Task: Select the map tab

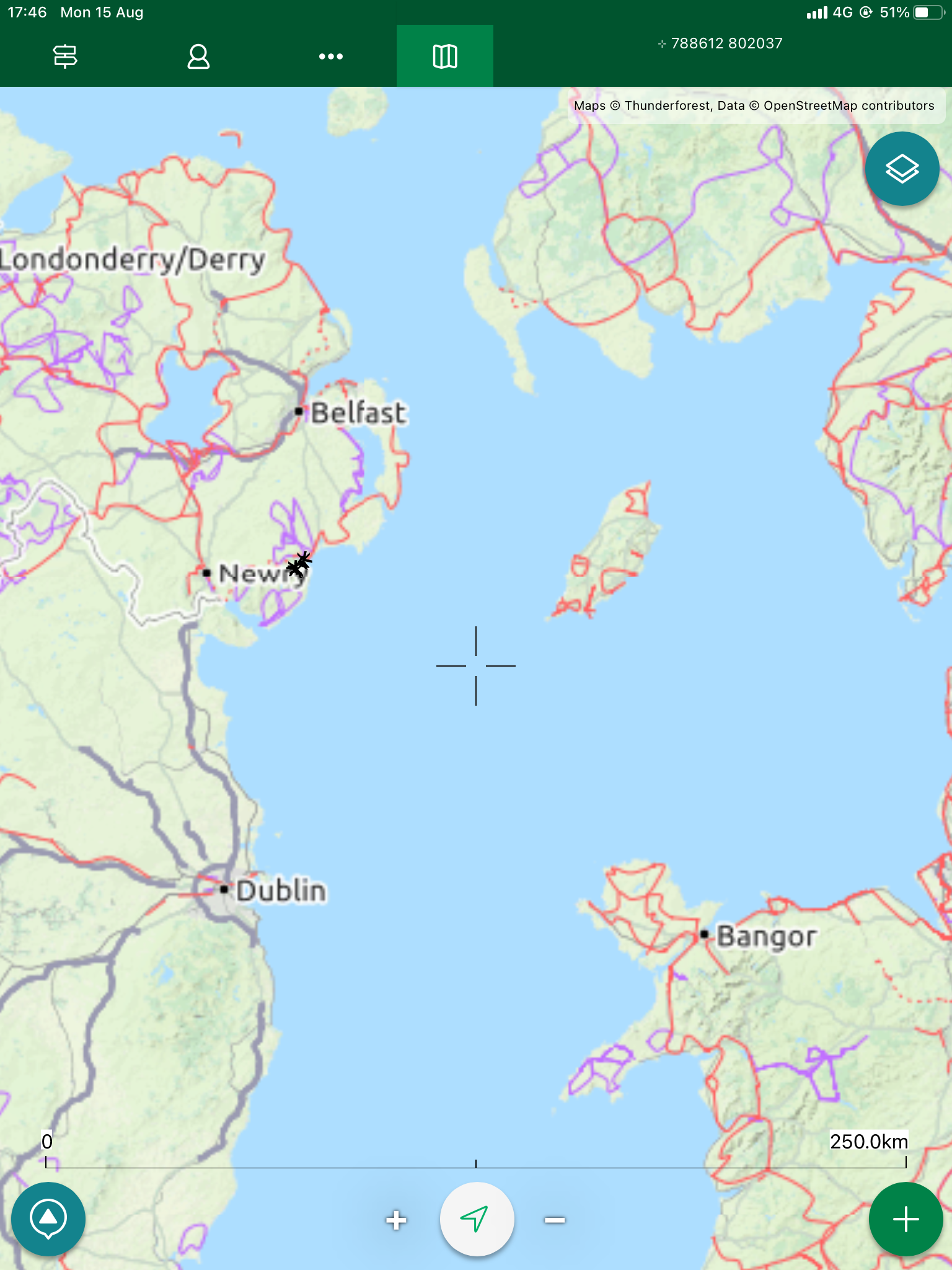Action: [x=445, y=56]
